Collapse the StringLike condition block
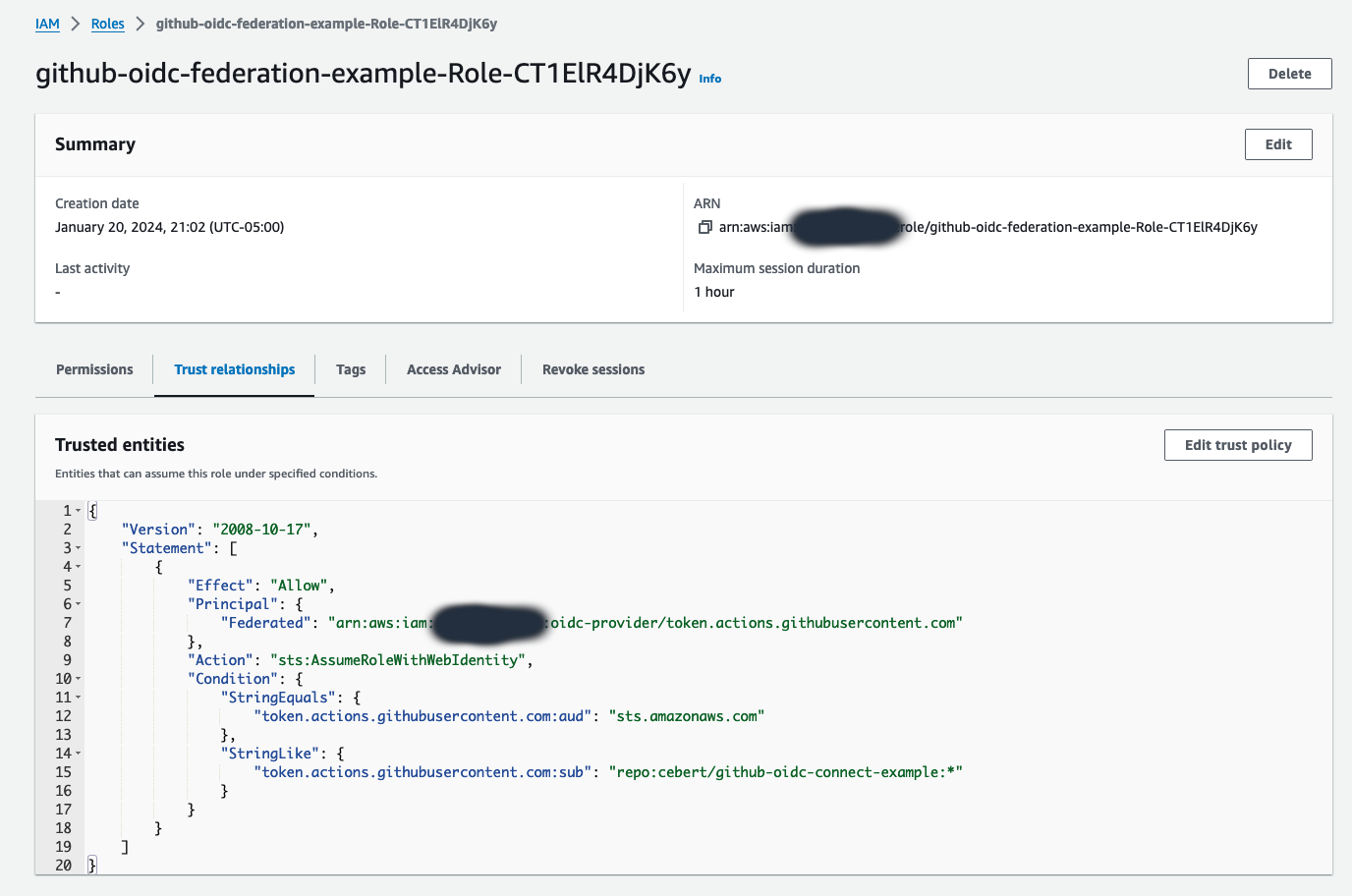The image size is (1352, 896). coord(80,753)
